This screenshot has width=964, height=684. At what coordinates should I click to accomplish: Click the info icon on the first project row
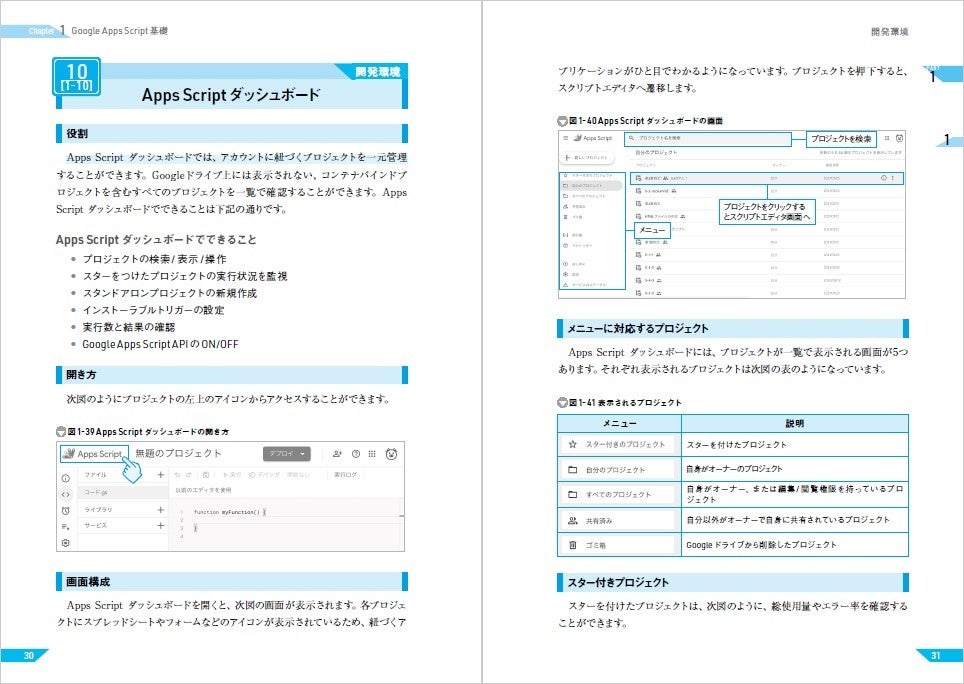click(x=884, y=178)
